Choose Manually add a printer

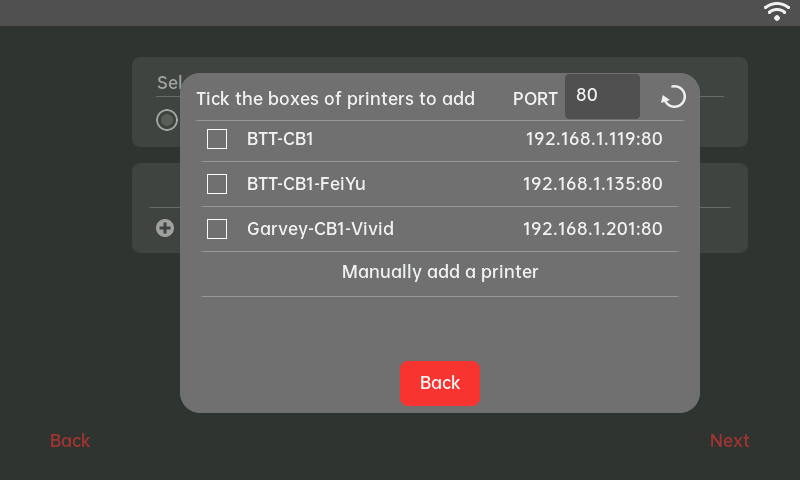pos(440,272)
